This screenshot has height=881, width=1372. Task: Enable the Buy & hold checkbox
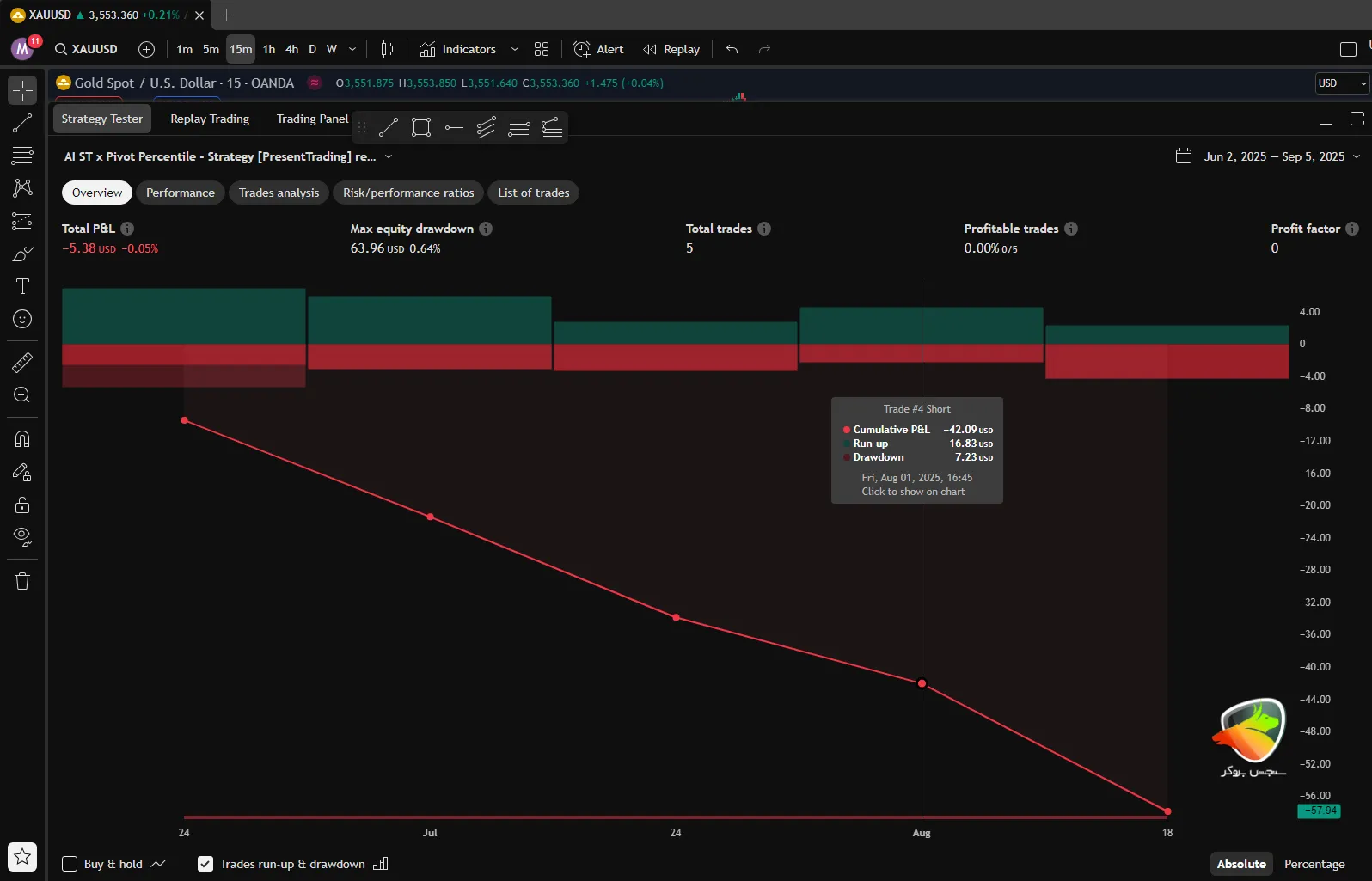(70, 864)
